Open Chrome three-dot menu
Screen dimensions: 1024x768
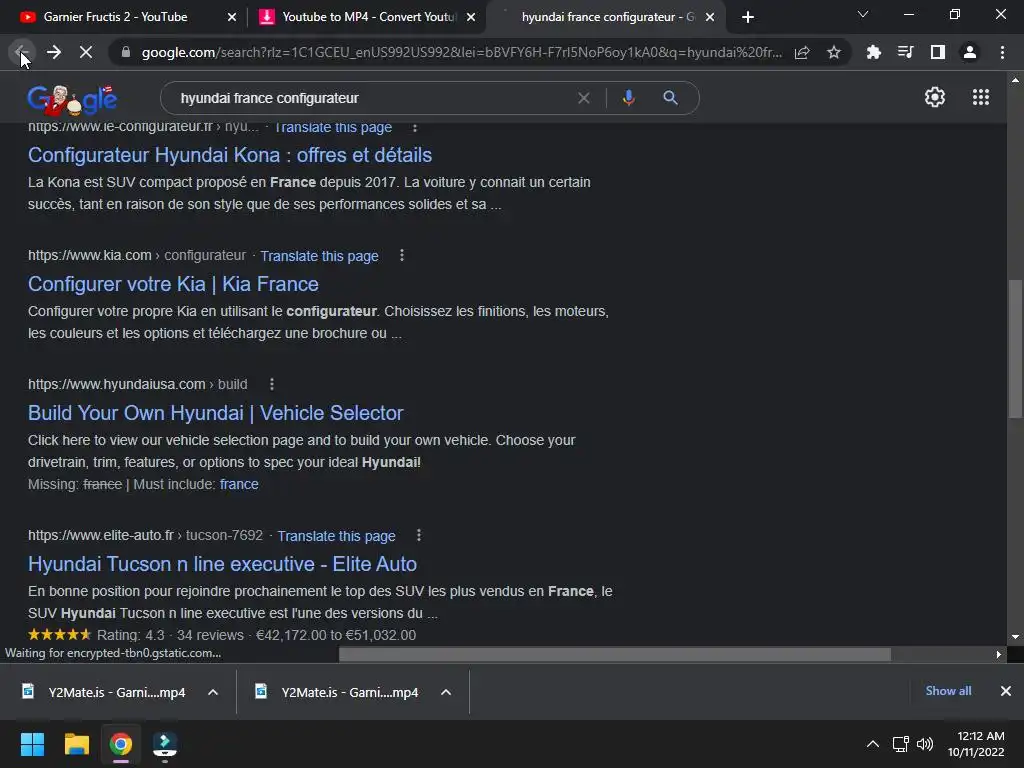pyautogui.click(x=1002, y=52)
